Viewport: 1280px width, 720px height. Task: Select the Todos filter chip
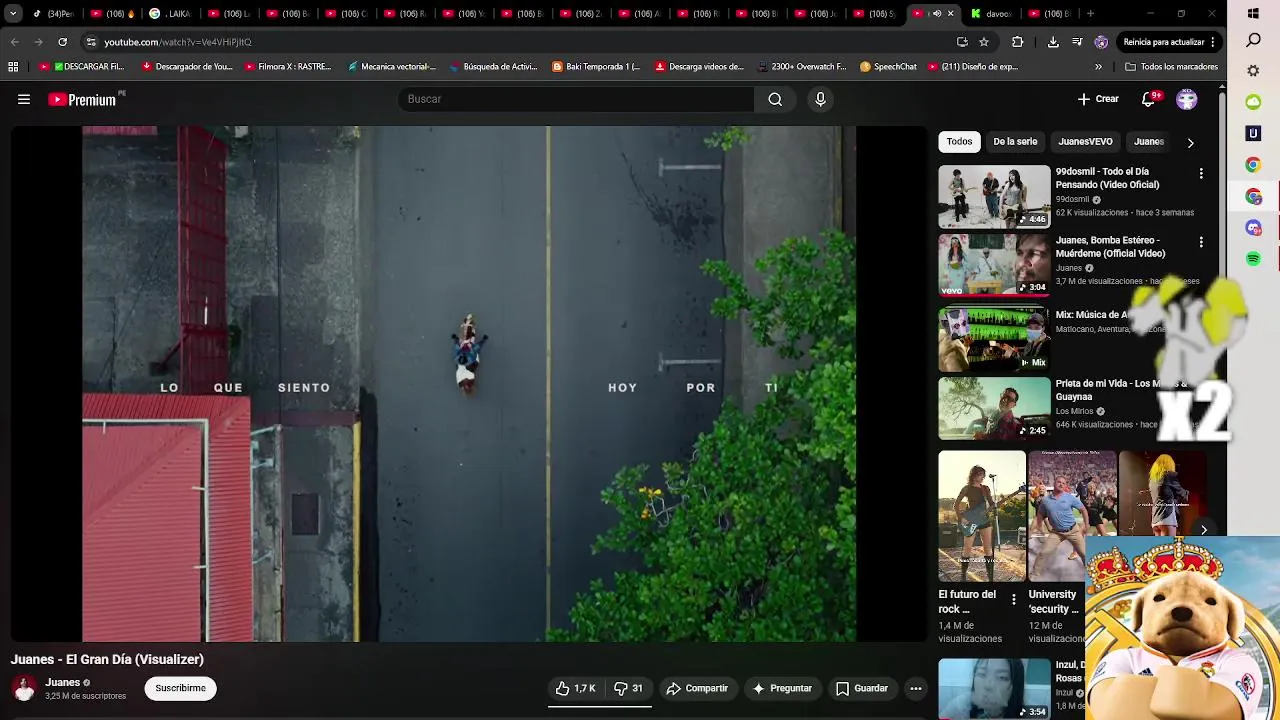tap(959, 142)
